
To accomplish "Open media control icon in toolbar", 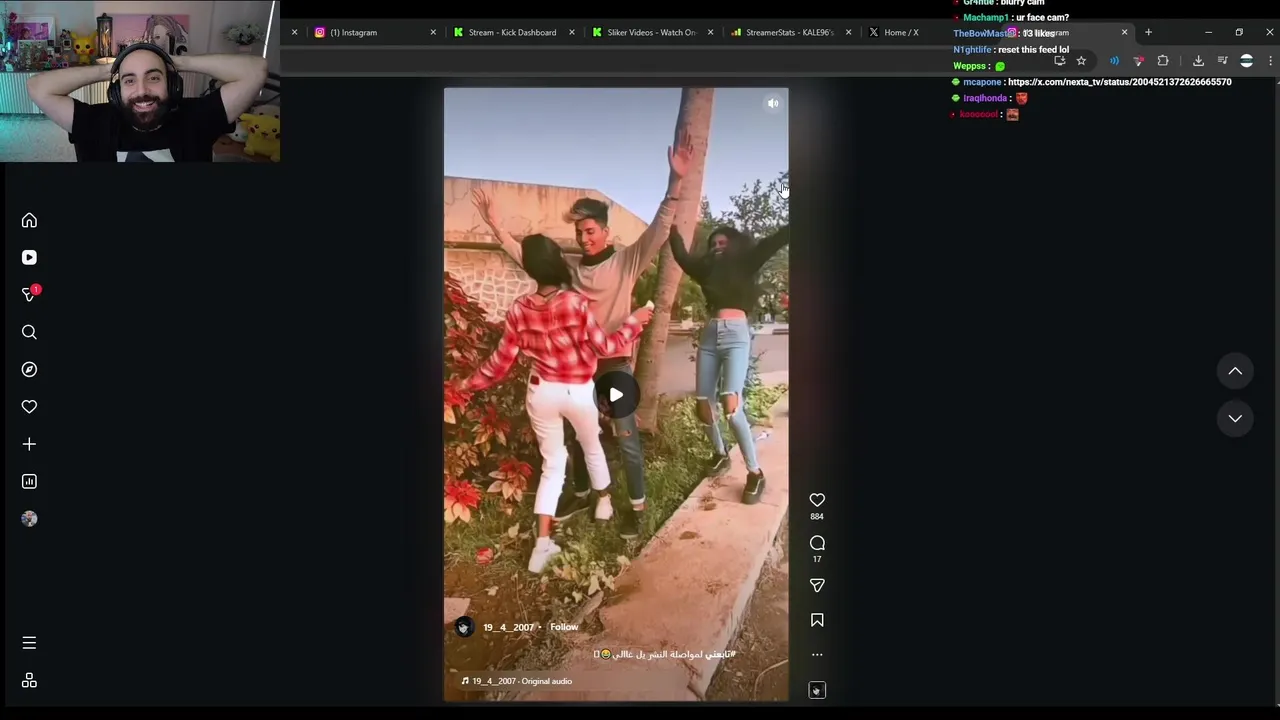I will (1222, 61).
